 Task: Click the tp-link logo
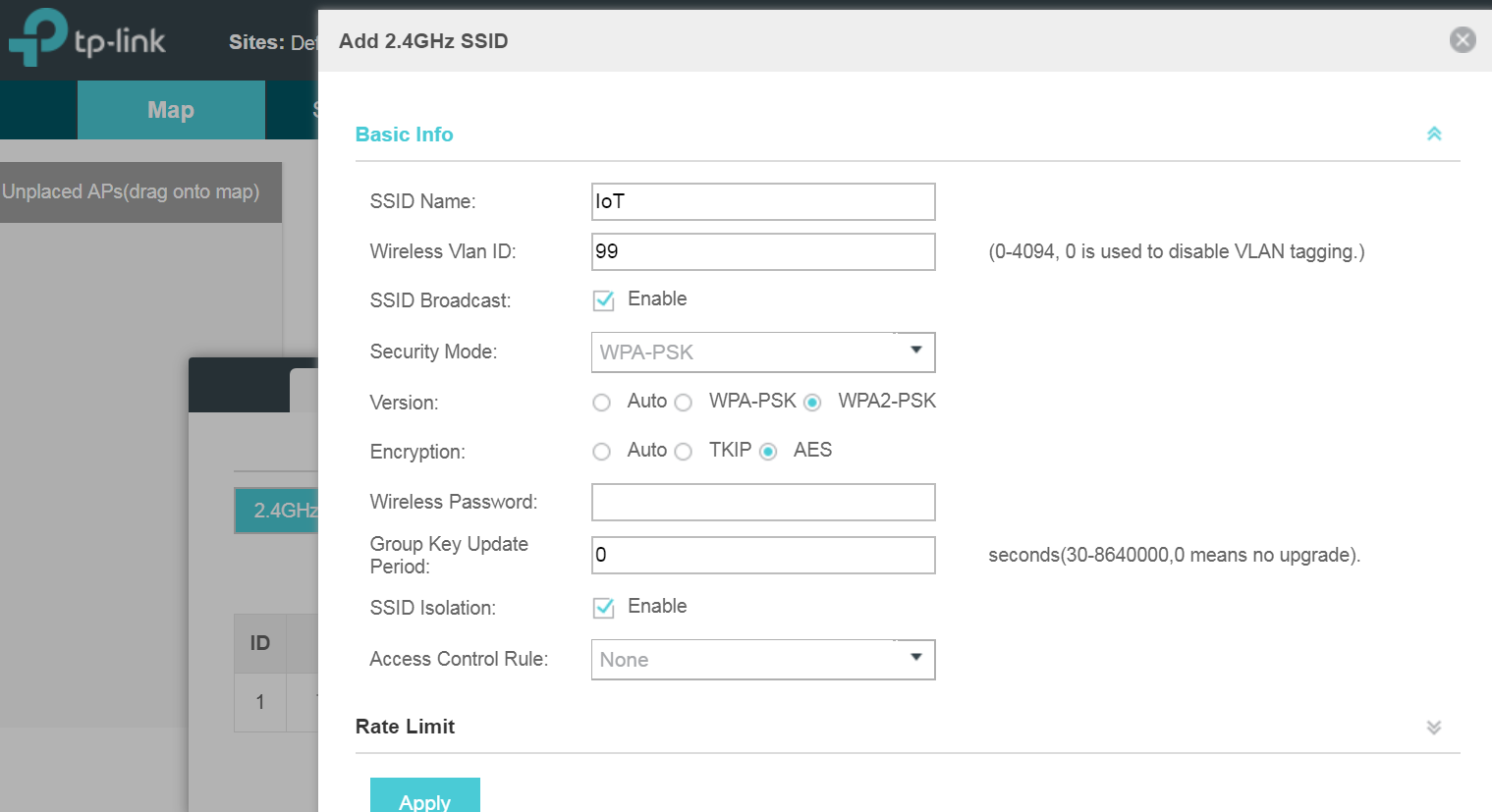pyautogui.click(x=86, y=38)
